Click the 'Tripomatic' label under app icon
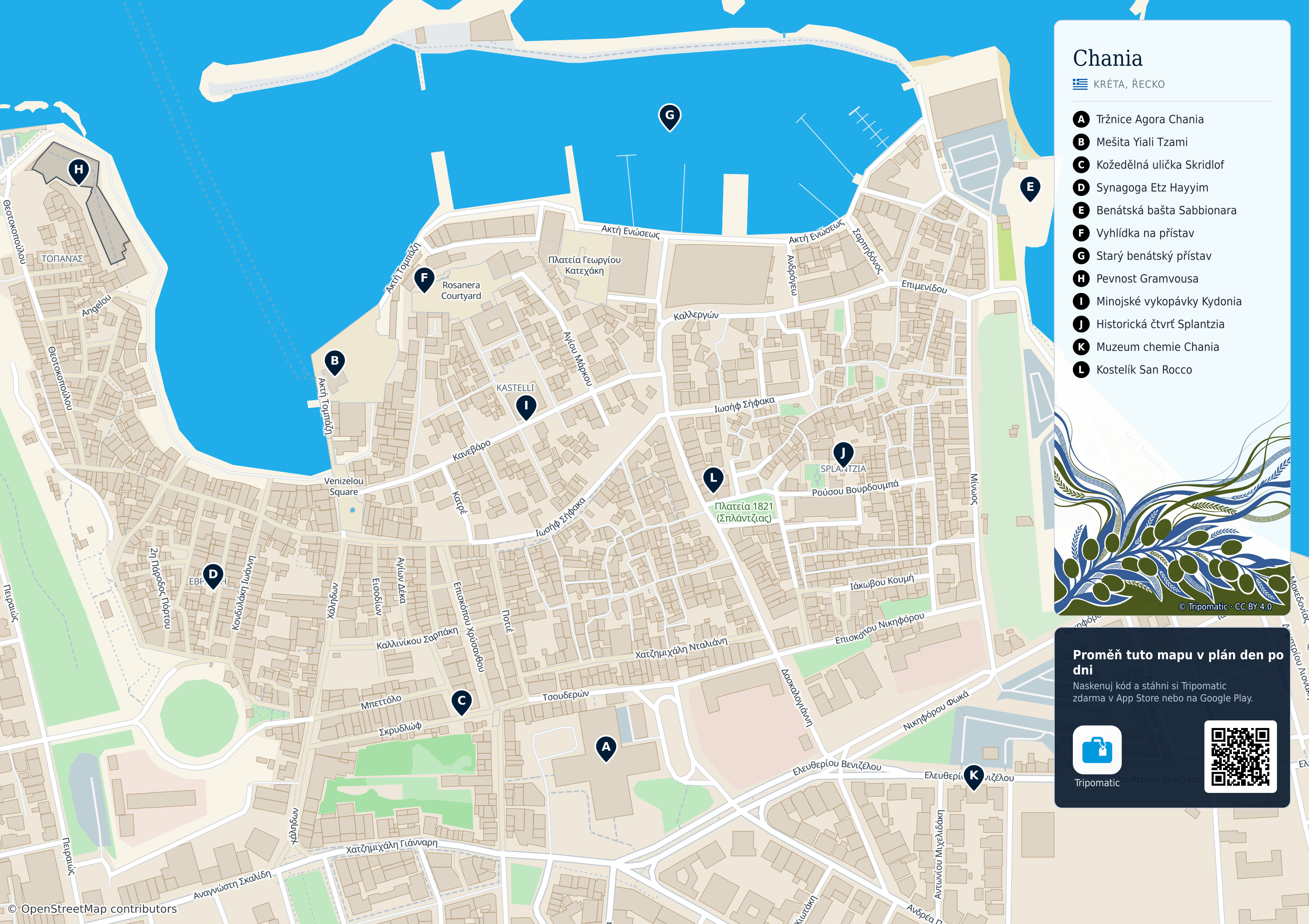Image resolution: width=1309 pixels, height=924 pixels. click(x=1097, y=783)
